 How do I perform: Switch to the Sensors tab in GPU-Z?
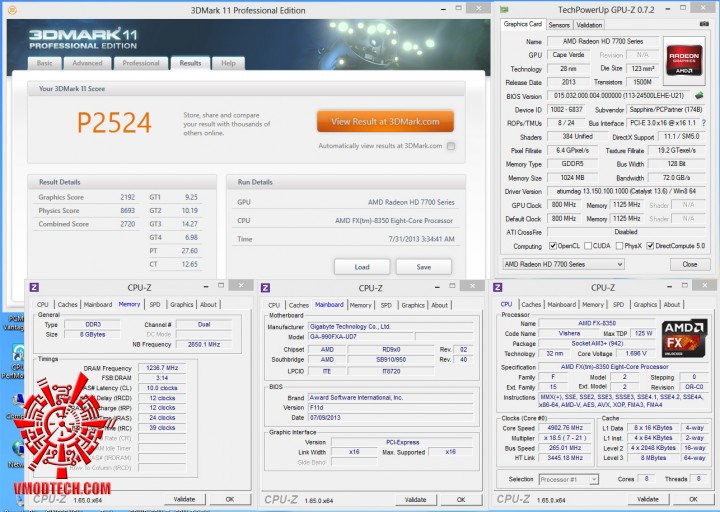559,25
